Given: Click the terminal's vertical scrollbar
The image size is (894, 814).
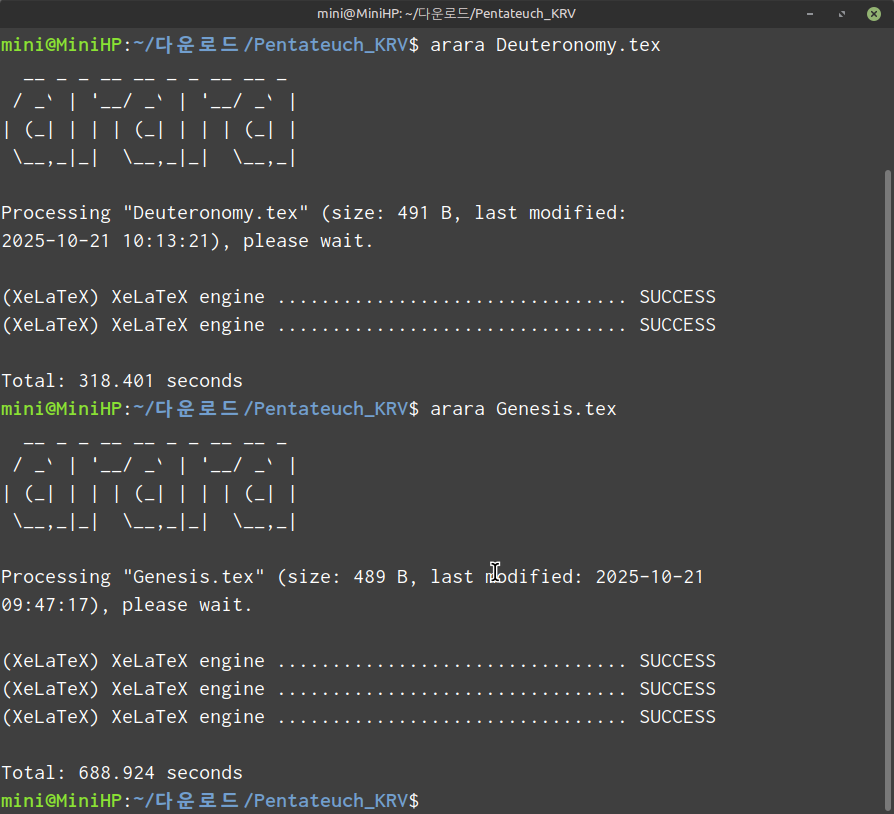Looking at the screenshot, I should [x=887, y=490].
